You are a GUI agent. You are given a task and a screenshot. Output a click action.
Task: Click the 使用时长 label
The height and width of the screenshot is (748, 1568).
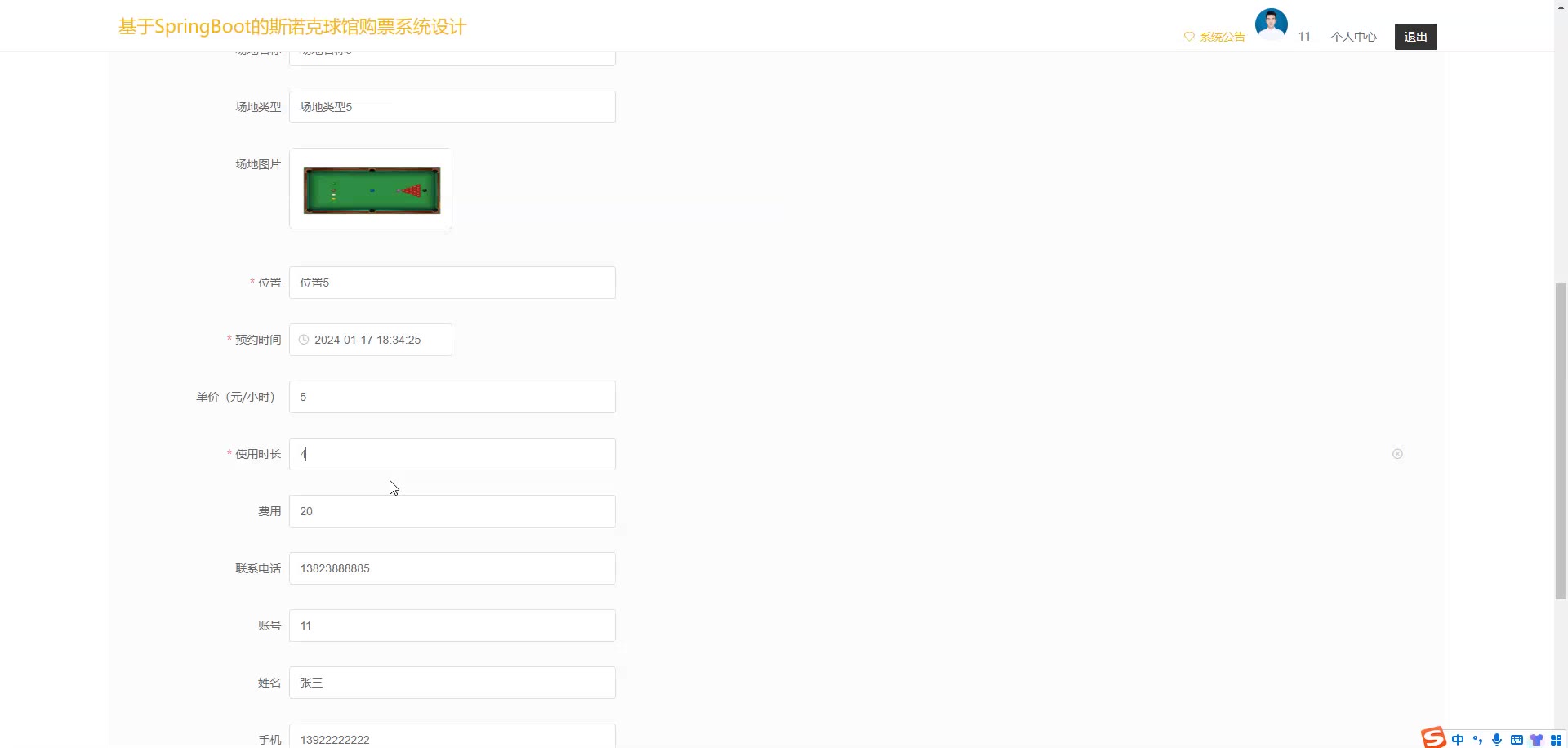click(x=258, y=454)
